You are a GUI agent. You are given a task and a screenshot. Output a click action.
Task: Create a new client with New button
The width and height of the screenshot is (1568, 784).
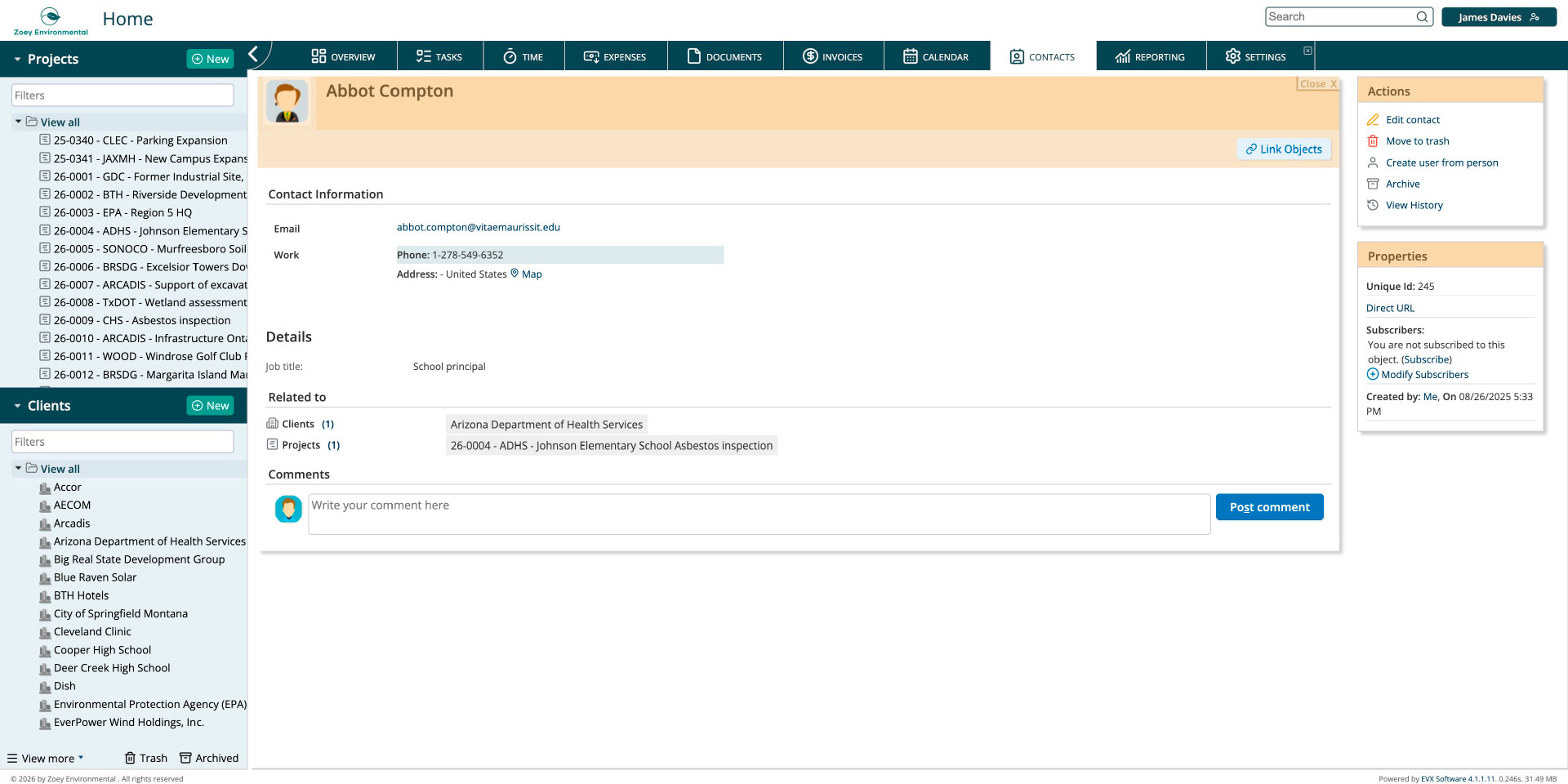[211, 406]
